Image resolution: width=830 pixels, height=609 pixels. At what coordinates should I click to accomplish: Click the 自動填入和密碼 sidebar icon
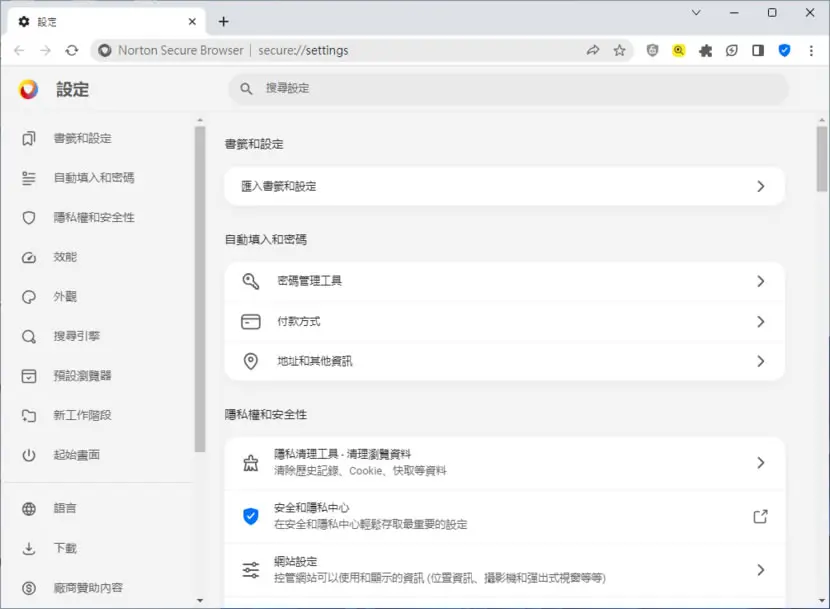29,178
